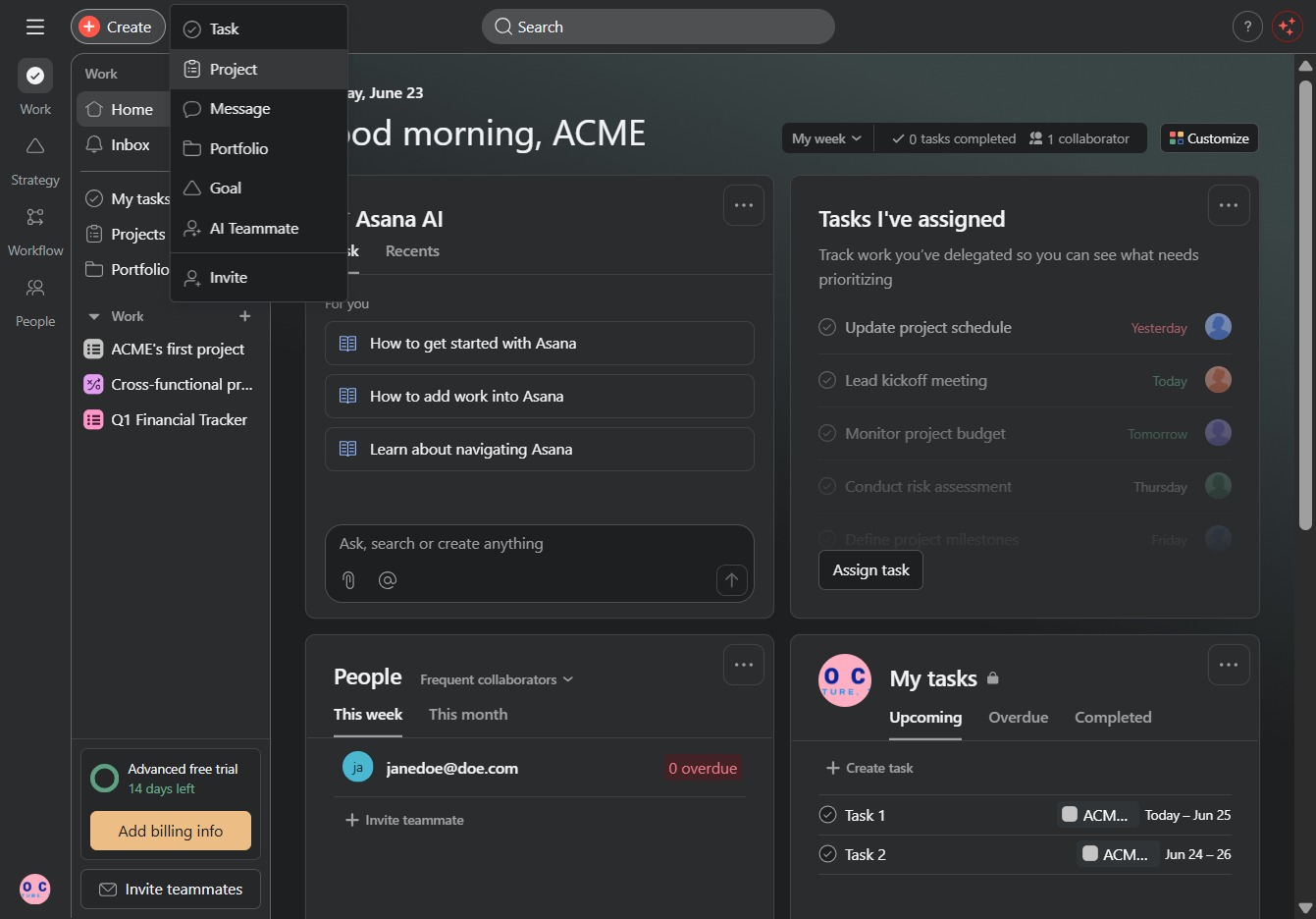This screenshot has width=1316, height=919.
Task: Select the Upcoming tab in My tasks
Action: point(925,718)
